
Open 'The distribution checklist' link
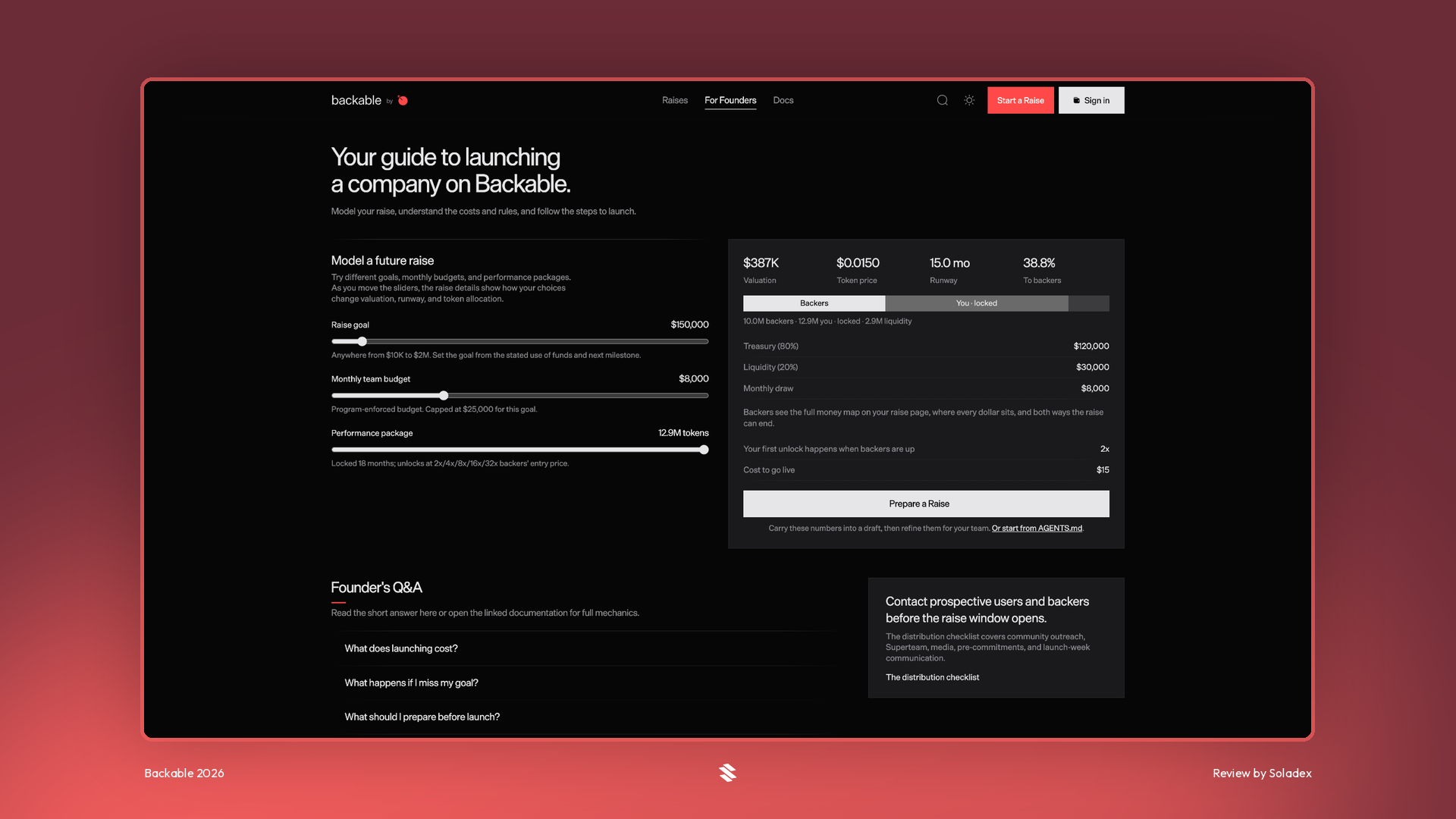(932, 677)
